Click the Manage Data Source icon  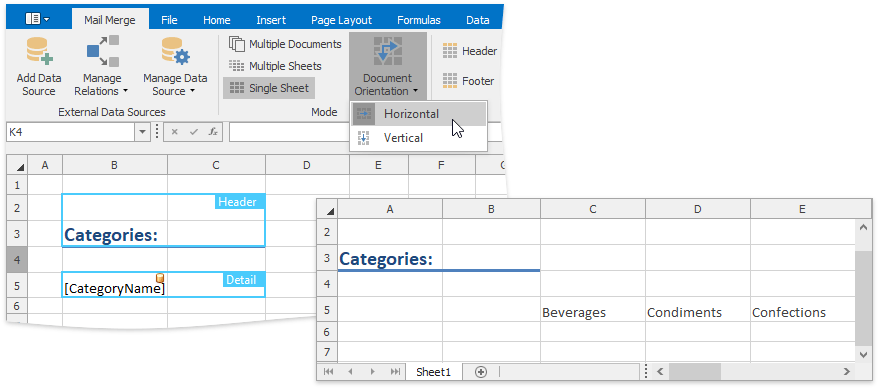pos(175,50)
